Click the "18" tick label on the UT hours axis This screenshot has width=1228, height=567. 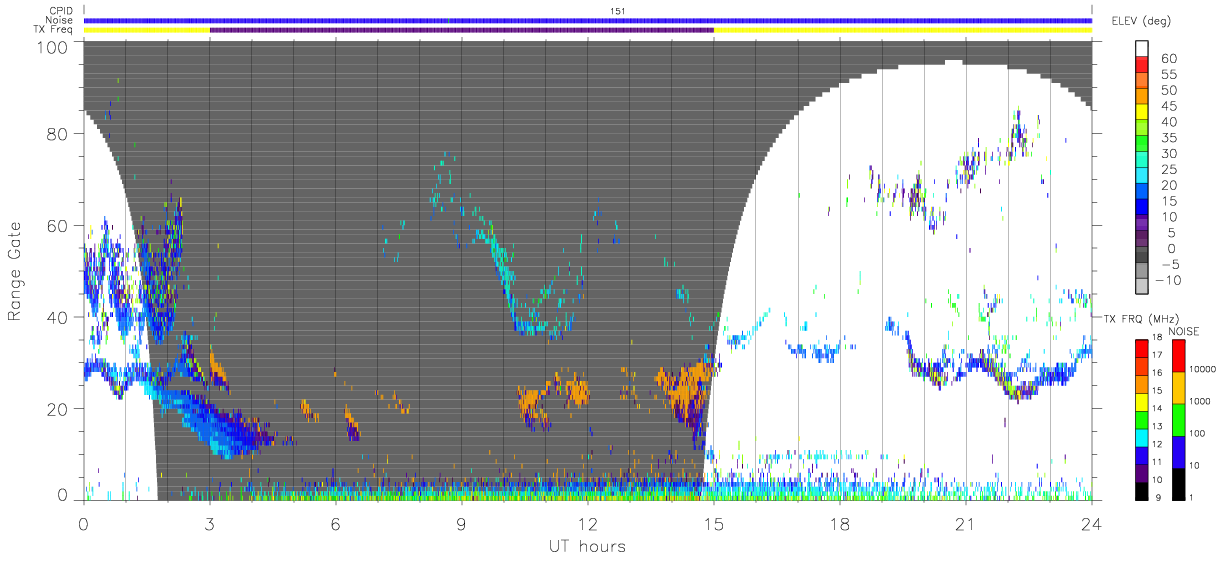840,523
